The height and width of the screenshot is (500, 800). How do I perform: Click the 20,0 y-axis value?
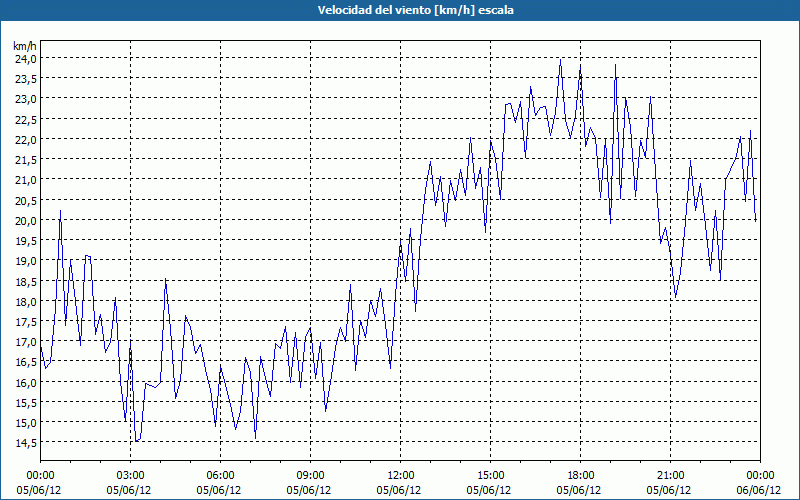coord(25,220)
